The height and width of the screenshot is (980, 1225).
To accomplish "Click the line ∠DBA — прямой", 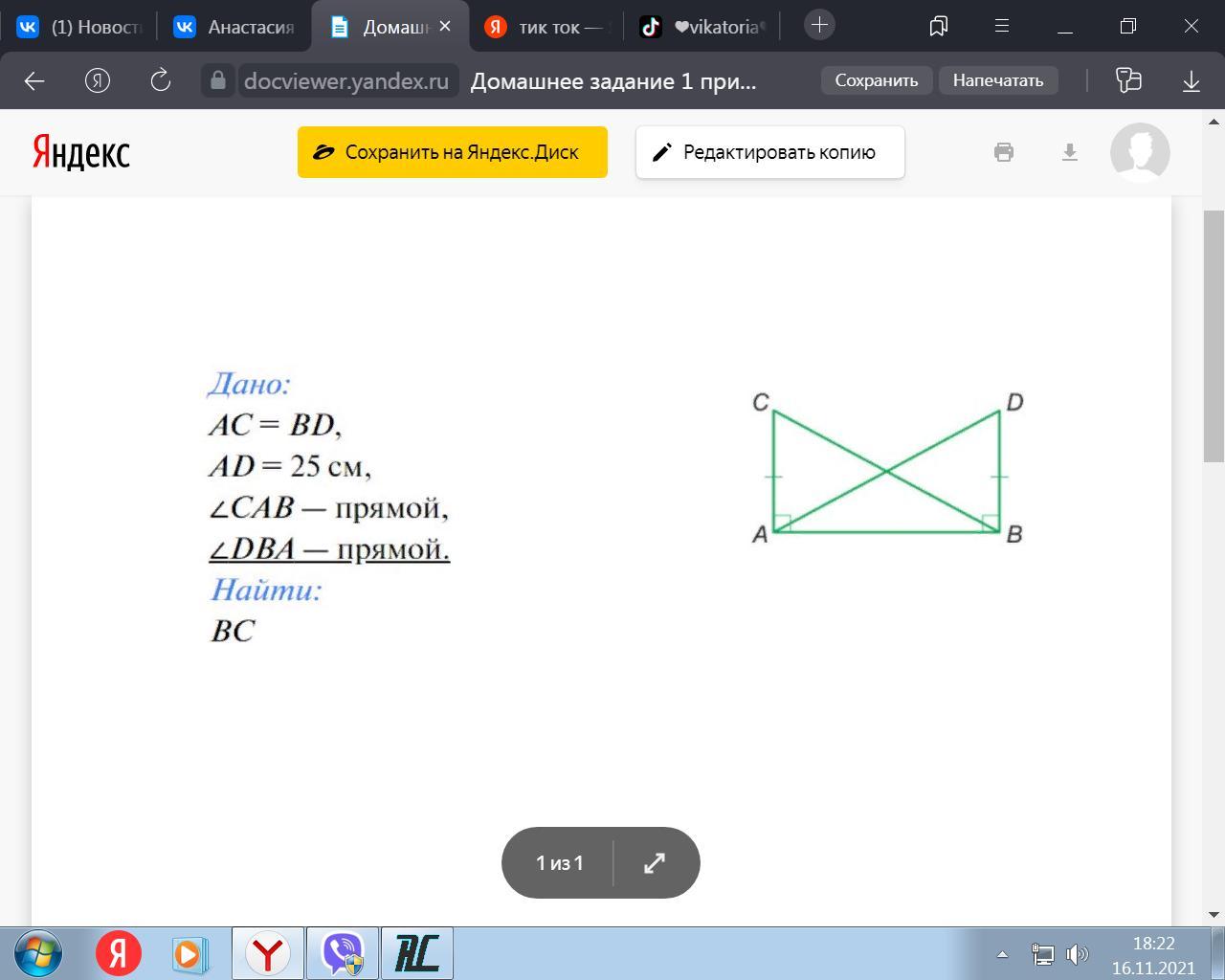I will tap(329, 549).
